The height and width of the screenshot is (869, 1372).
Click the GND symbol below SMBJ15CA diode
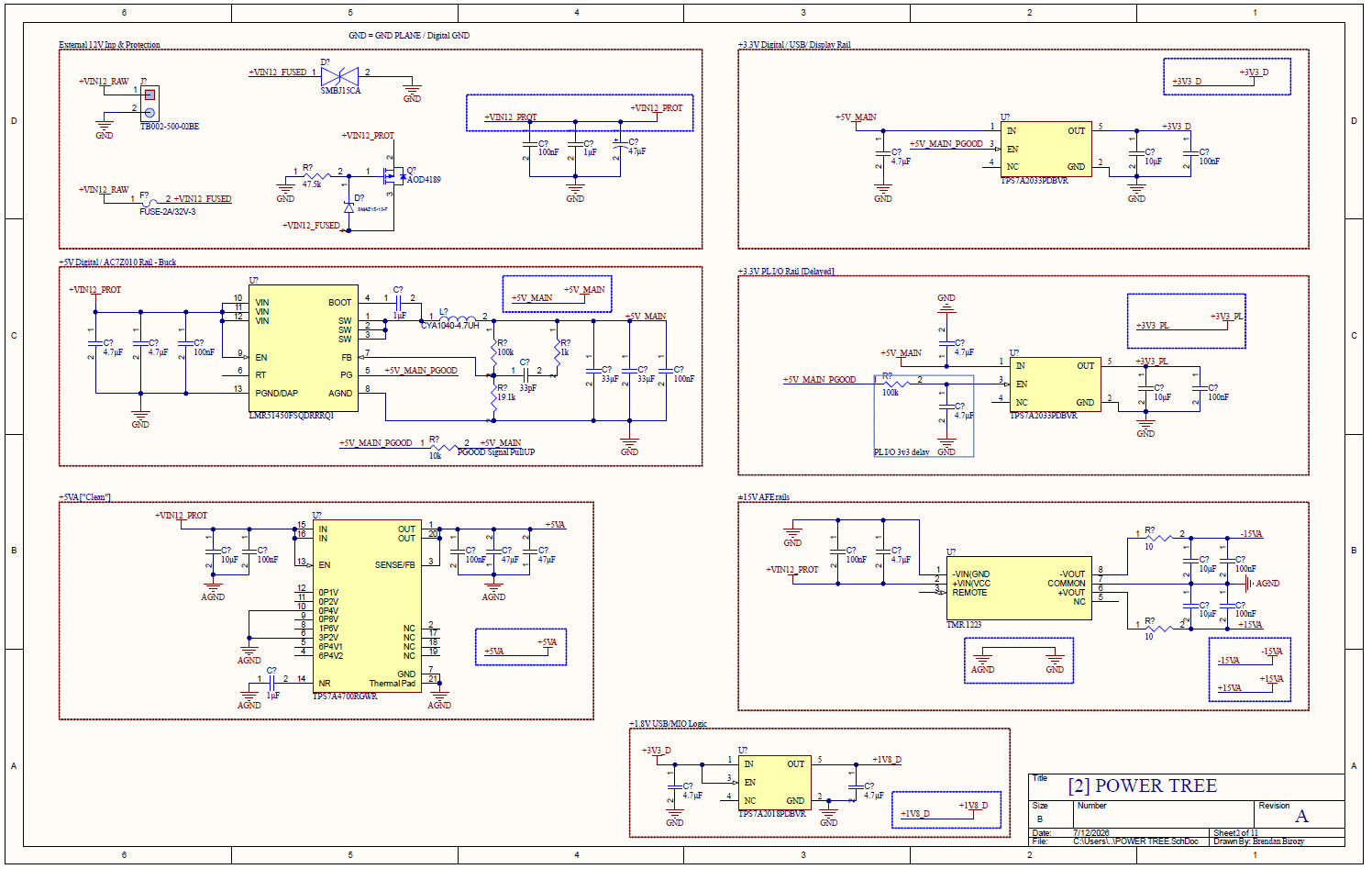(413, 92)
